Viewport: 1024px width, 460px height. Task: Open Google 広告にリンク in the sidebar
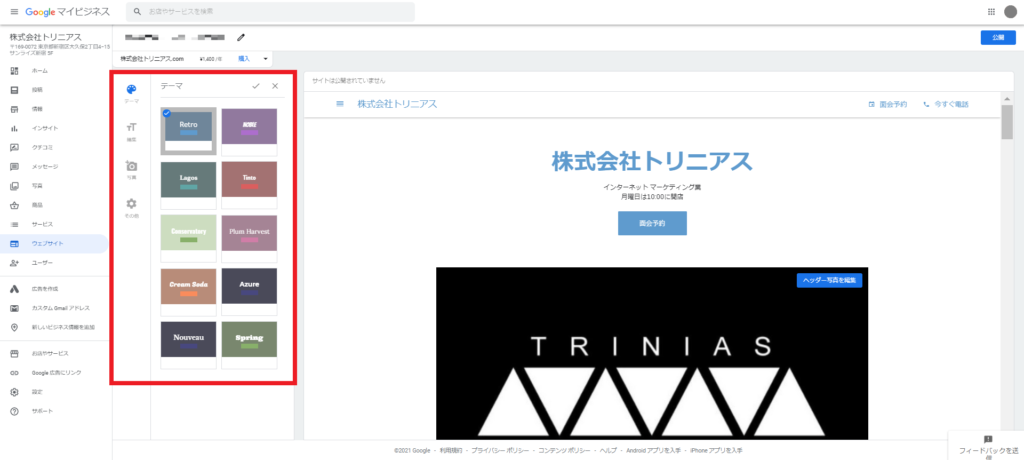point(55,372)
